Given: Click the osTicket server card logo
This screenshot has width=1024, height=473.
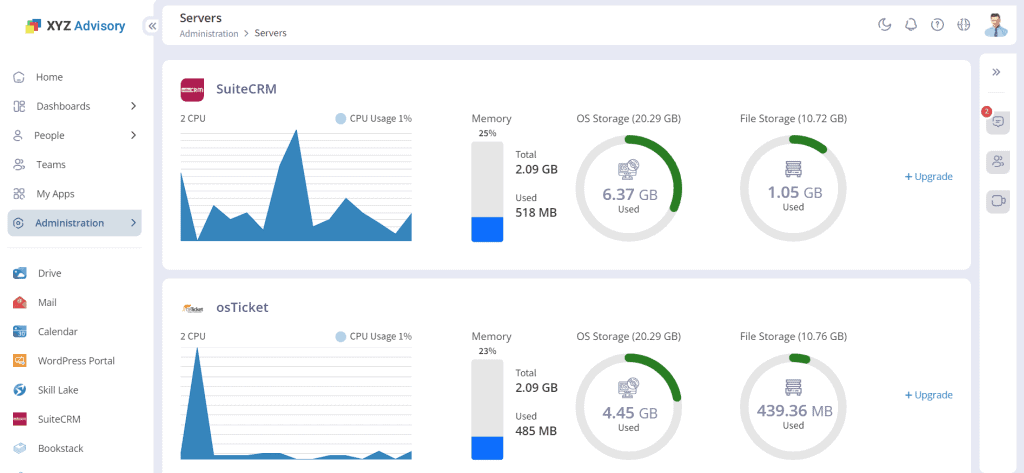Looking at the screenshot, I should pos(192,308).
